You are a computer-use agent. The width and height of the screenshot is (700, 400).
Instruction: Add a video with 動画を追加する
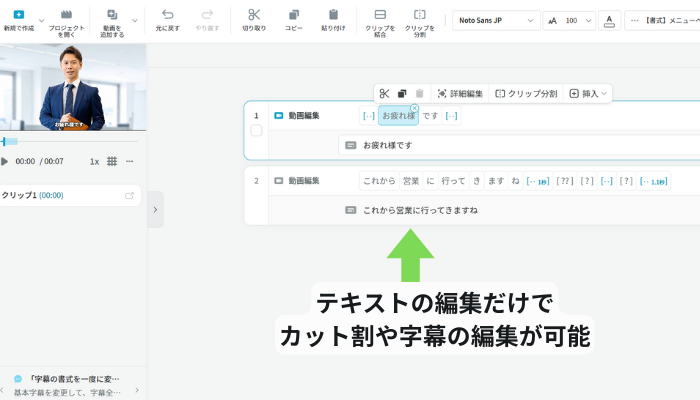[112, 23]
